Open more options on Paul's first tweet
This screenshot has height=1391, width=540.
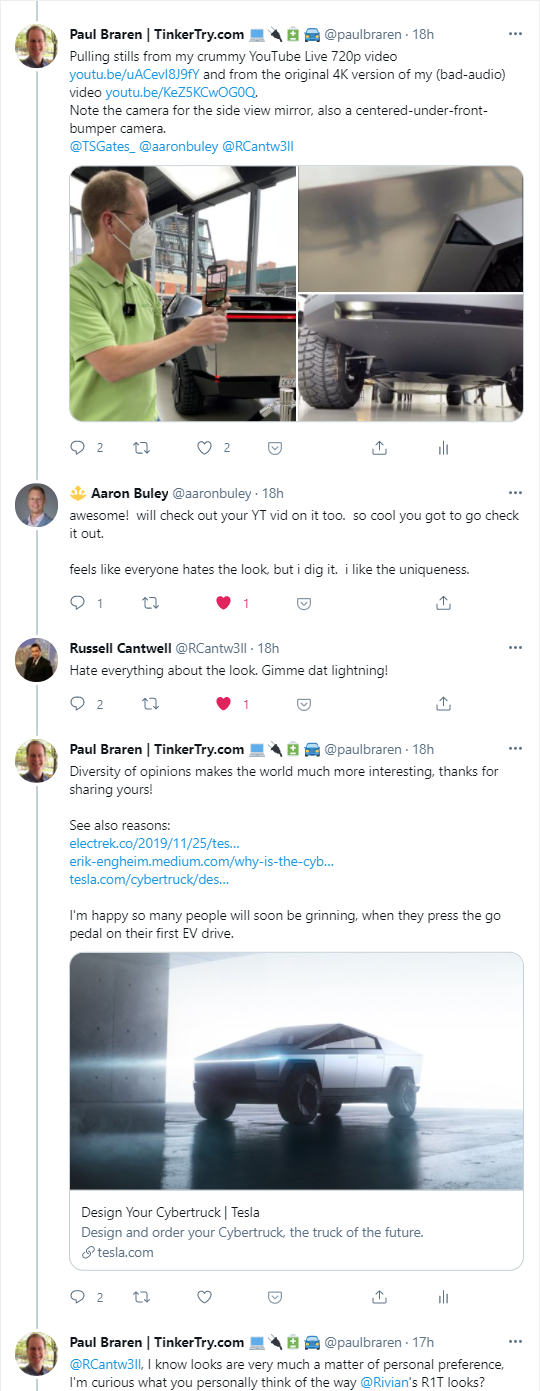point(515,33)
